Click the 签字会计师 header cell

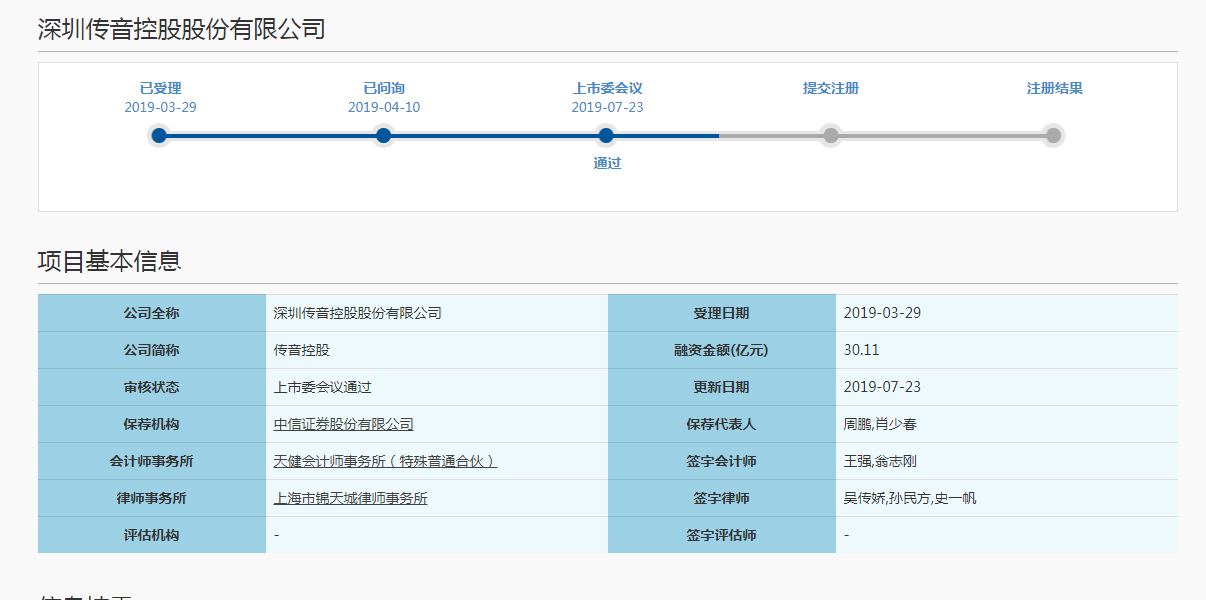click(722, 461)
